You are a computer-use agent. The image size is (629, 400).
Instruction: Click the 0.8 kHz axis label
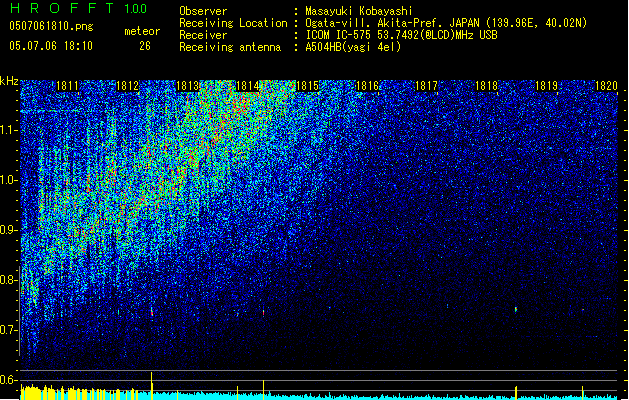(8, 280)
